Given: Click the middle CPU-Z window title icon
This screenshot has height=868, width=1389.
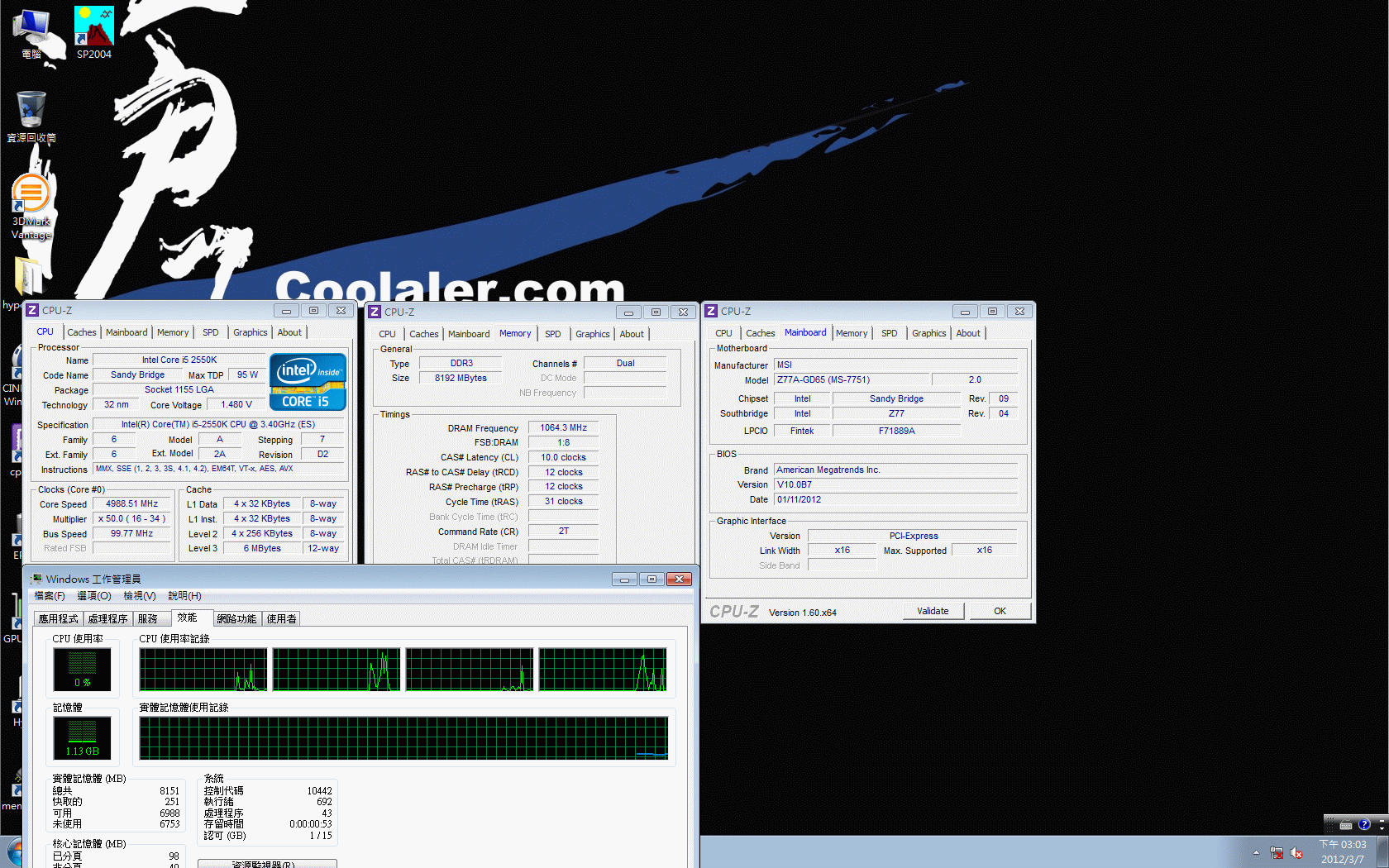Looking at the screenshot, I should tap(375, 312).
